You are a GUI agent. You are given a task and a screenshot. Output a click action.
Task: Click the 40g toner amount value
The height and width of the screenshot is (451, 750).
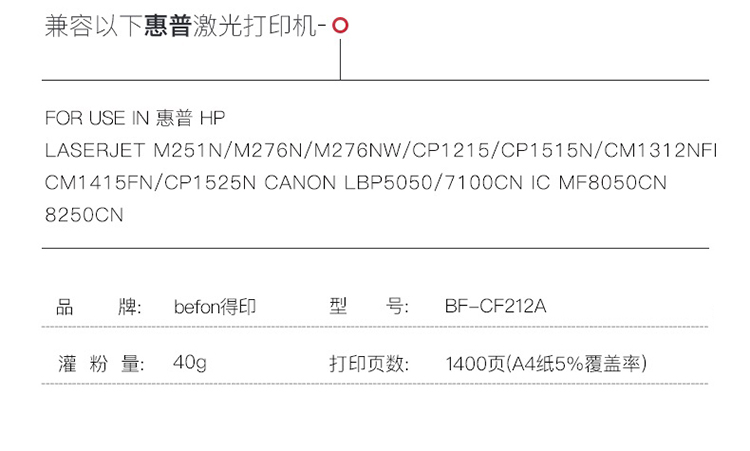[190, 363]
